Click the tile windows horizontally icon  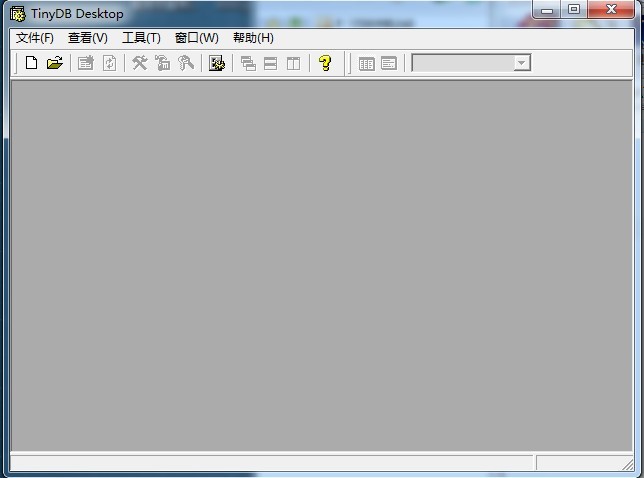[270, 63]
